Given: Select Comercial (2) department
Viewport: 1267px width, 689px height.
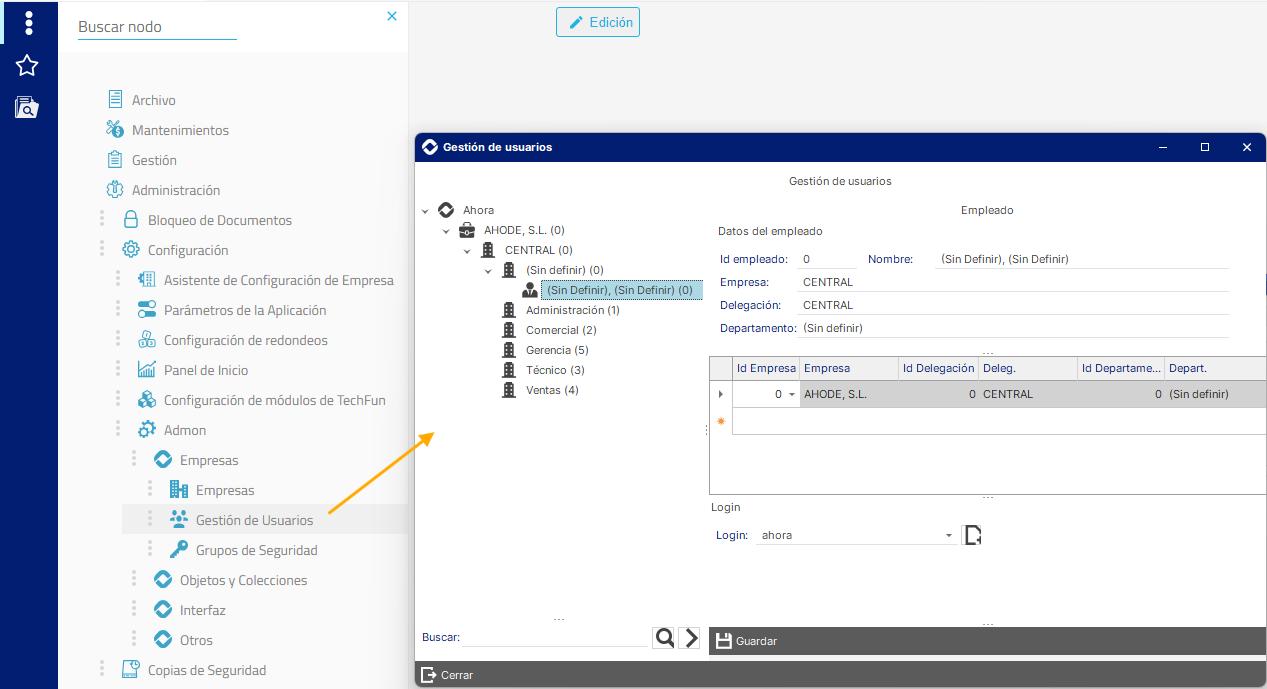Looking at the screenshot, I should pyautogui.click(x=561, y=330).
